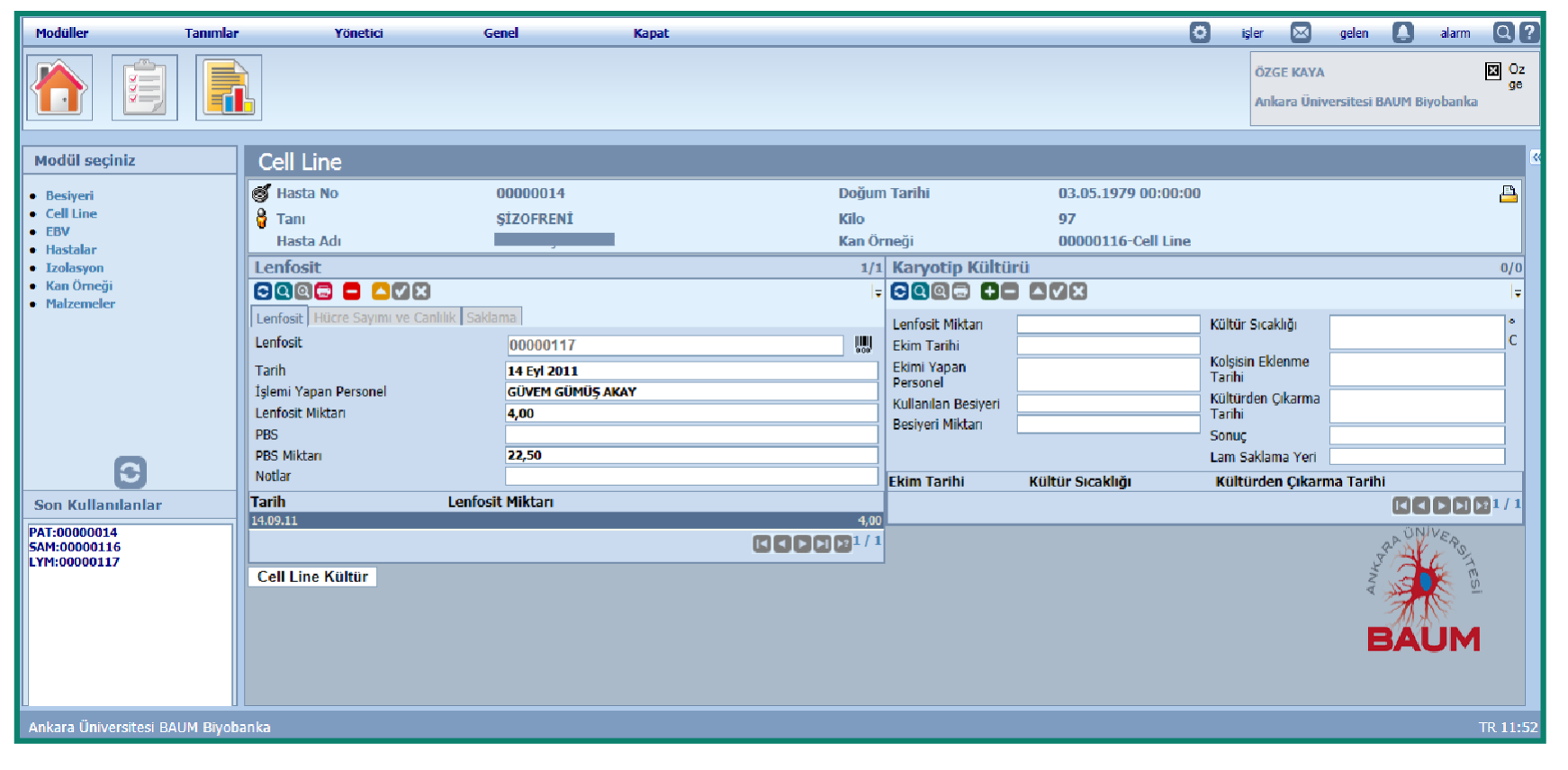Open the reports chart icon
The width and height of the screenshot is (1568, 770).
tap(229, 87)
